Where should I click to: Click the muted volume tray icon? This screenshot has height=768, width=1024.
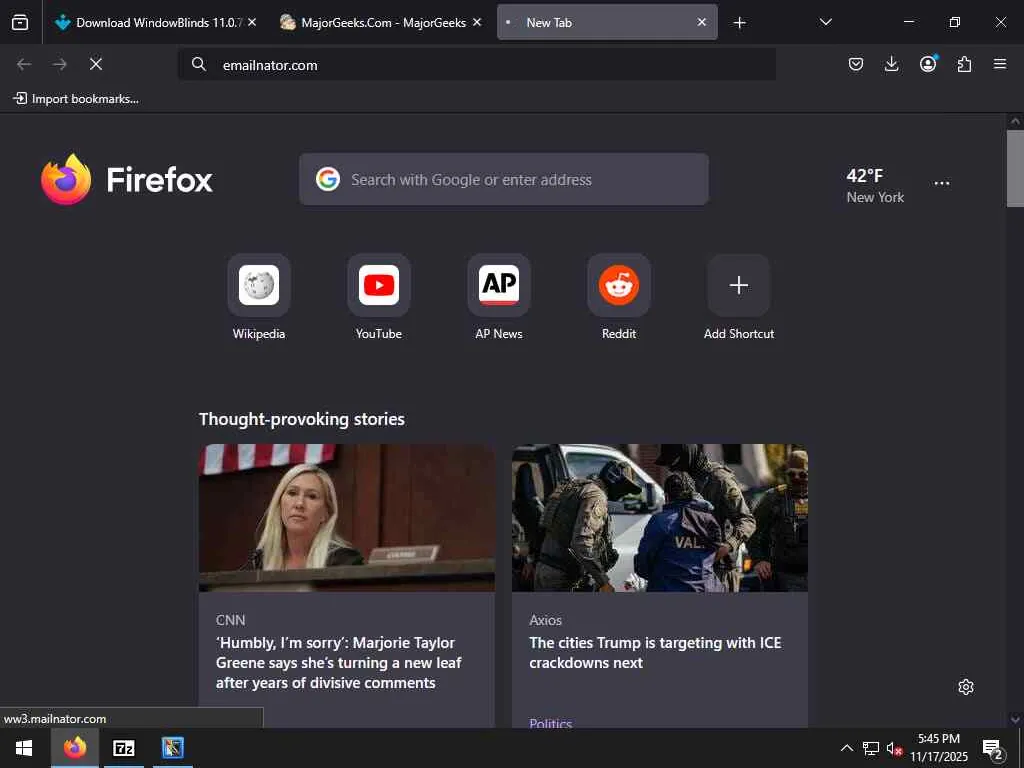click(x=894, y=748)
